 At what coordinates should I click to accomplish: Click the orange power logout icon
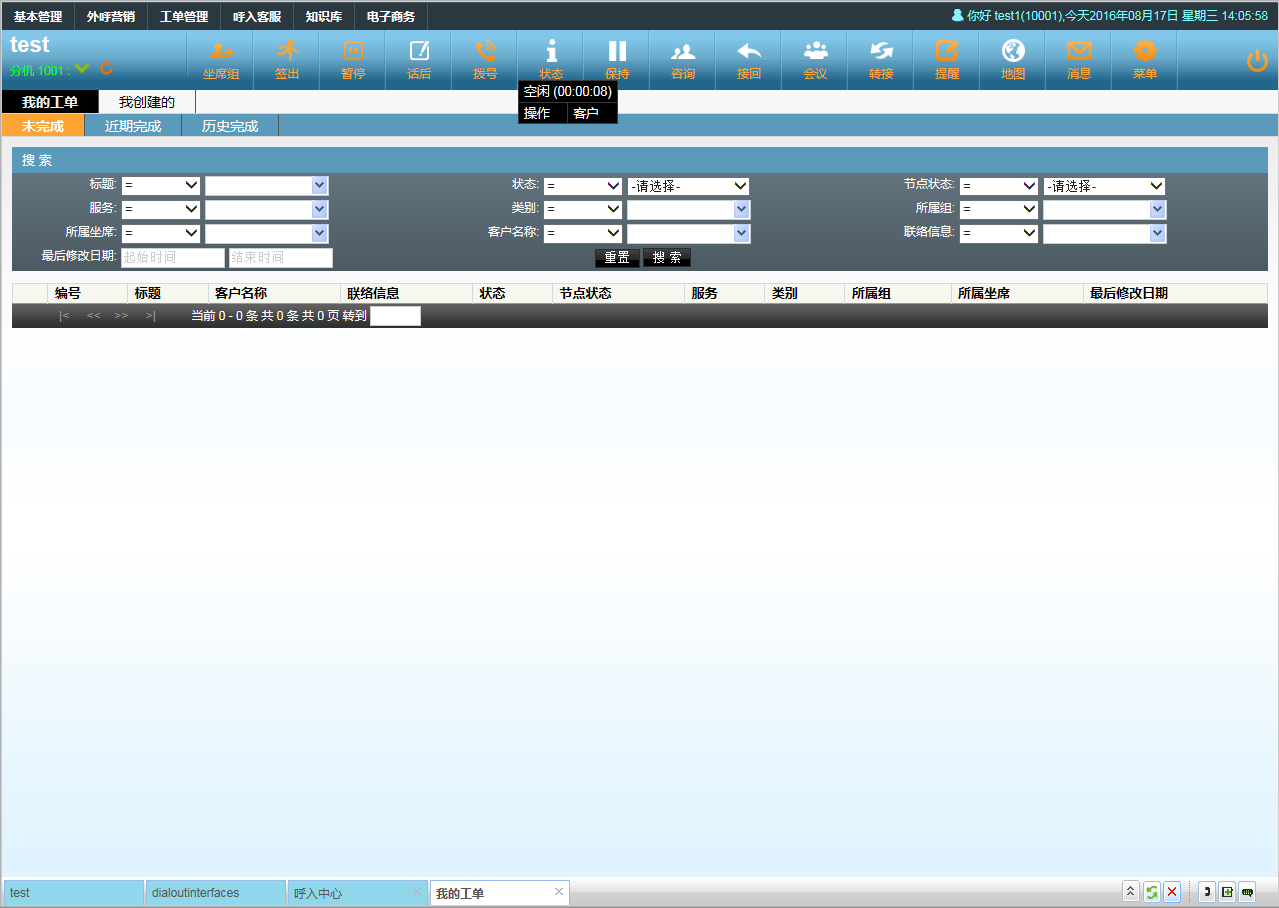pos(1257,61)
